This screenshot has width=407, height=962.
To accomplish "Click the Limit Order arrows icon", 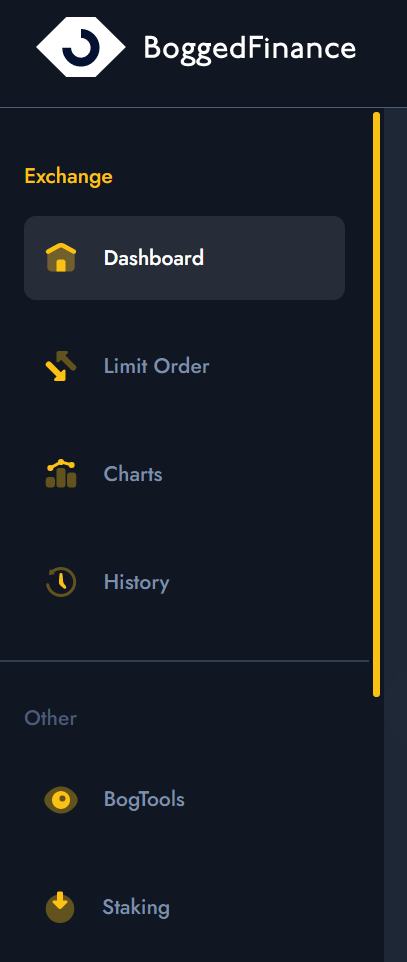I will (x=61, y=366).
